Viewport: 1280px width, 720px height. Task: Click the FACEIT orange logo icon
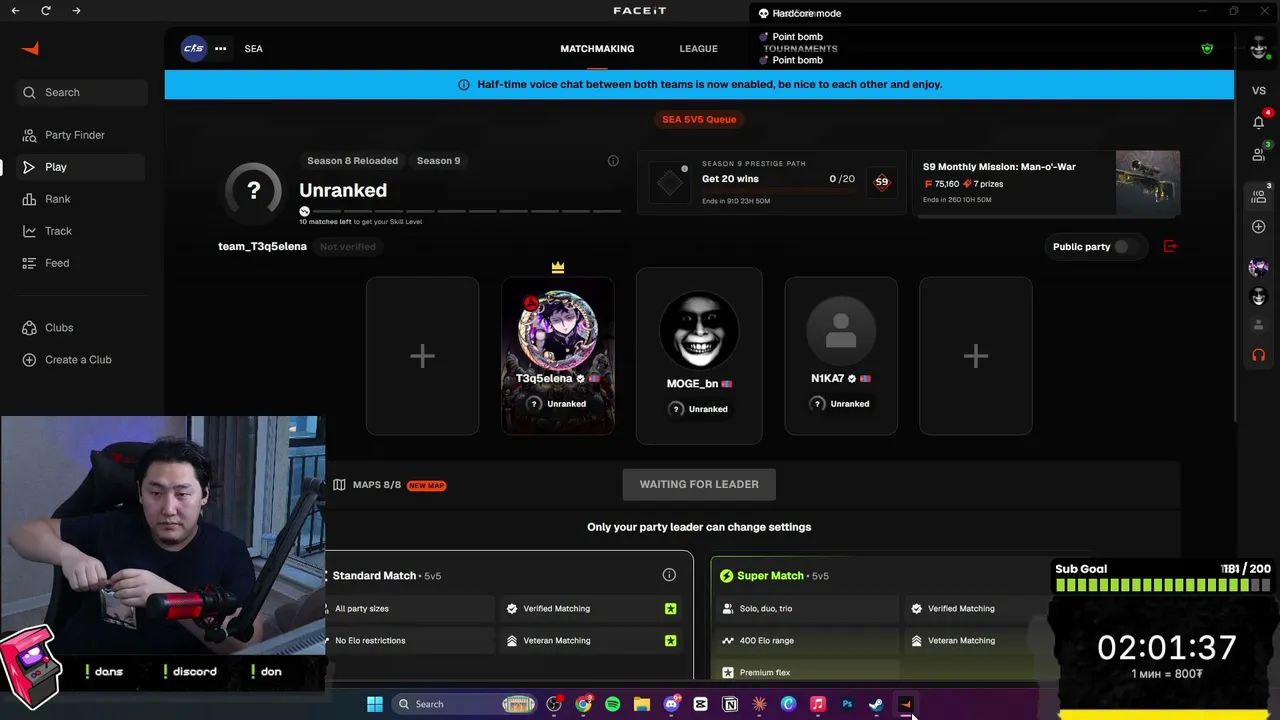pos(30,48)
